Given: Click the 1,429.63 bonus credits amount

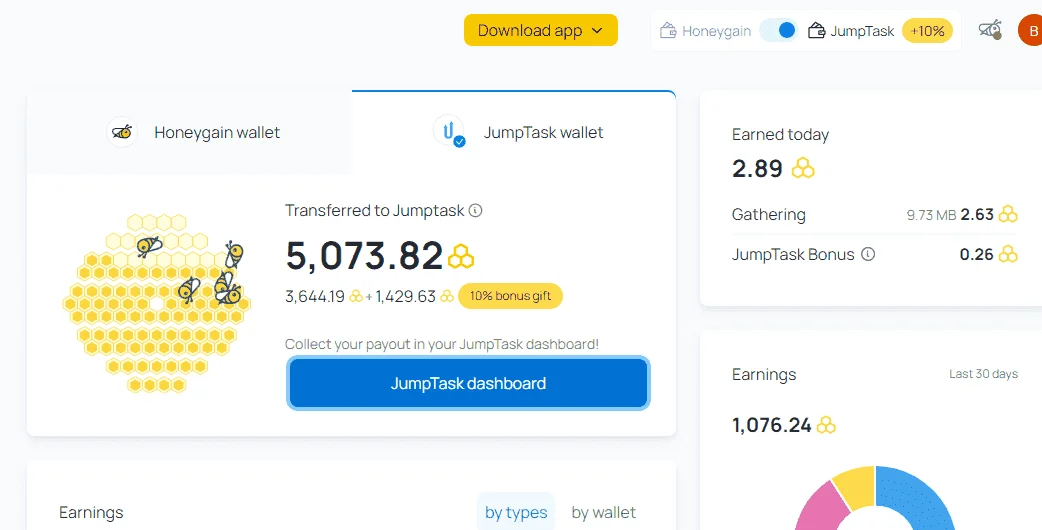Looking at the screenshot, I should [405, 296].
